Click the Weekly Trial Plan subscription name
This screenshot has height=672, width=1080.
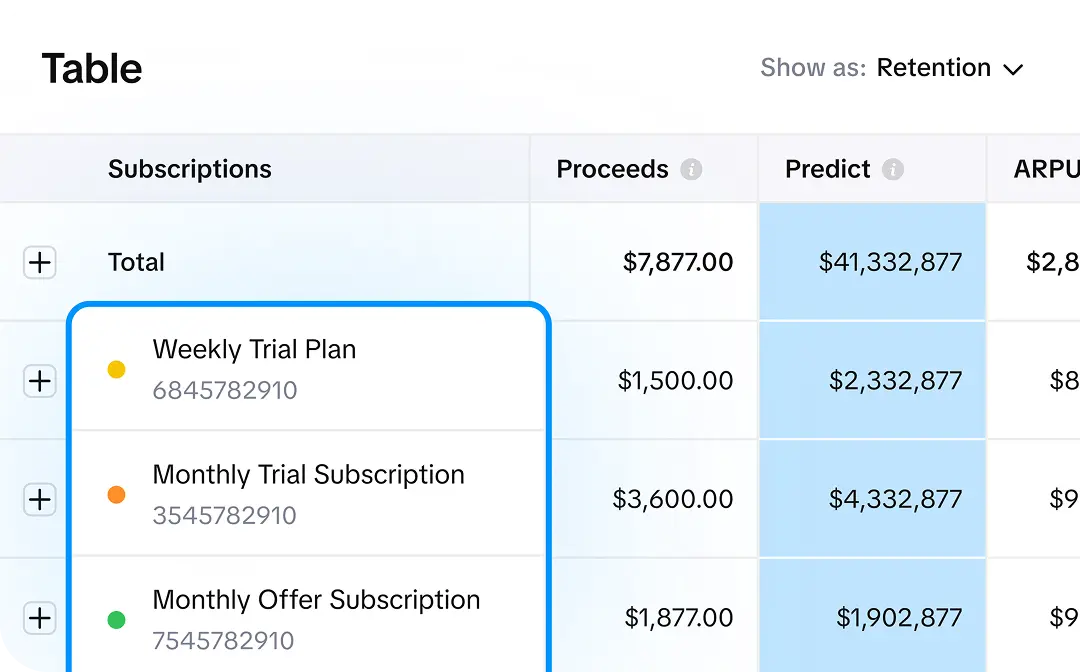pos(254,350)
